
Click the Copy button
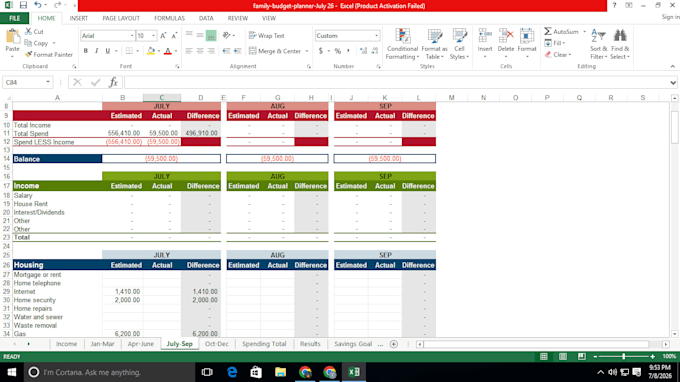pyautogui.click(x=36, y=43)
